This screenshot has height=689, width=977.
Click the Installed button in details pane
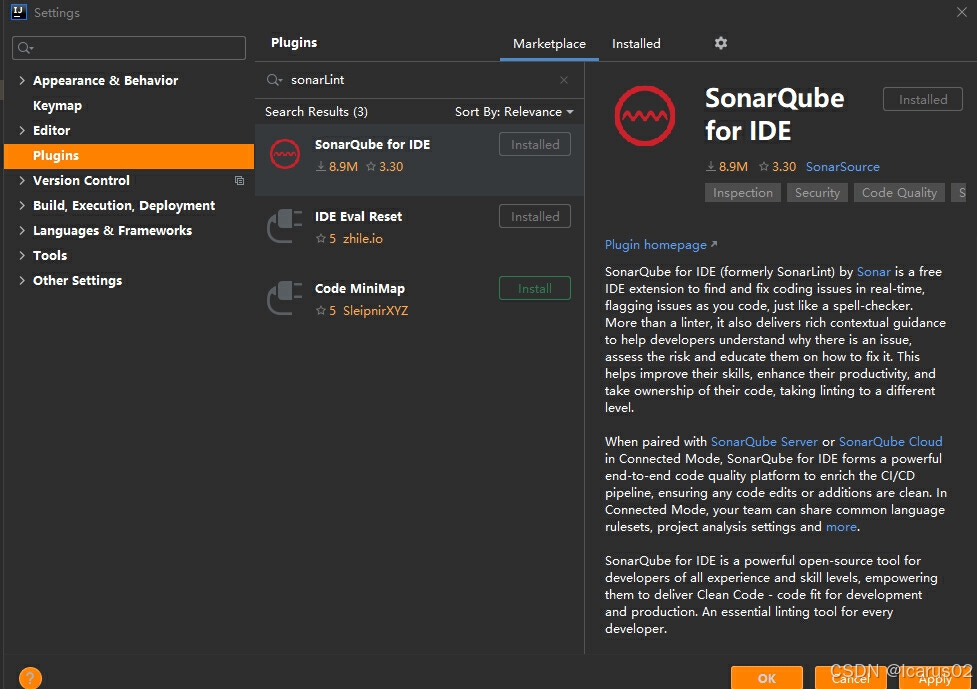tap(923, 99)
